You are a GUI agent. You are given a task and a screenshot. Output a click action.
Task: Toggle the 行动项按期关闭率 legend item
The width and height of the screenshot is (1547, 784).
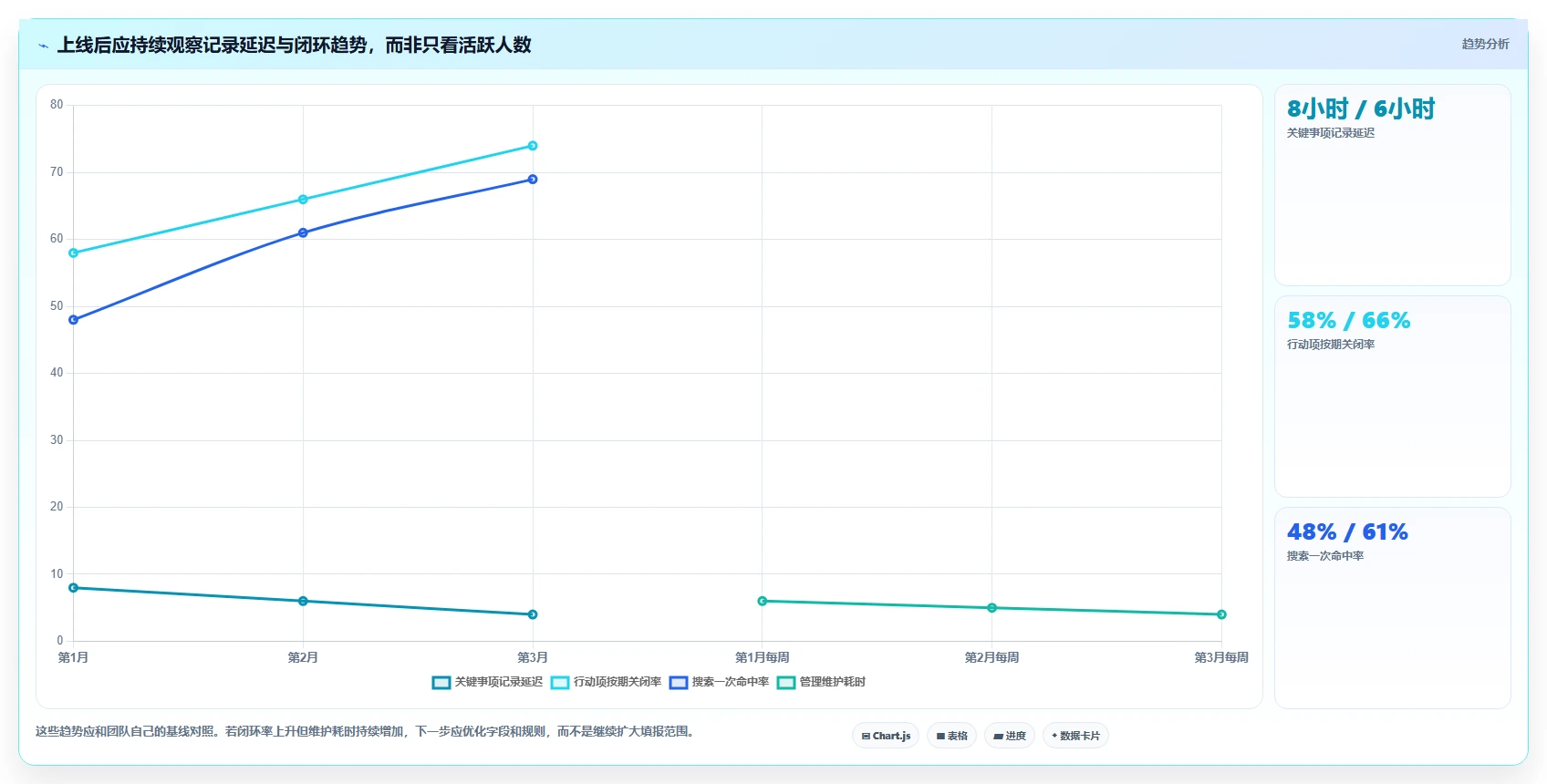point(606,682)
